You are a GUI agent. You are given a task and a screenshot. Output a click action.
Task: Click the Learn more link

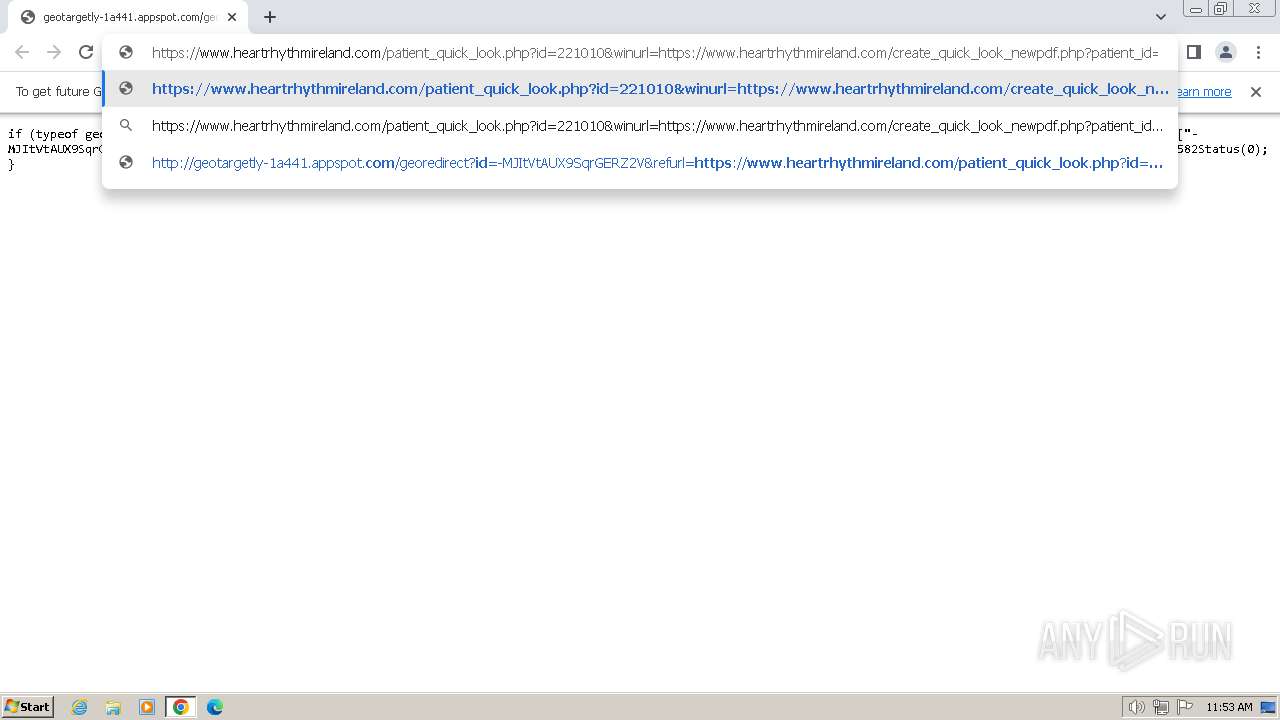tap(1203, 92)
